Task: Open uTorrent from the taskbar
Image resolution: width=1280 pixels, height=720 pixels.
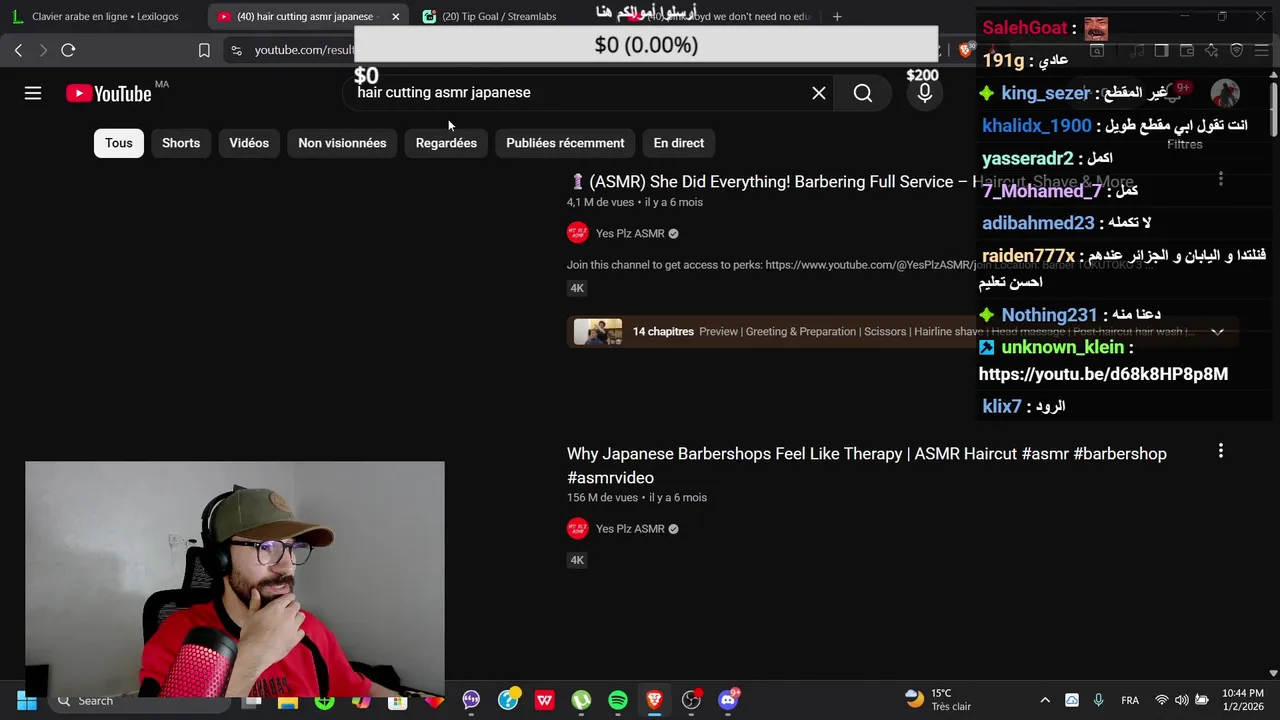Action: 581,700
